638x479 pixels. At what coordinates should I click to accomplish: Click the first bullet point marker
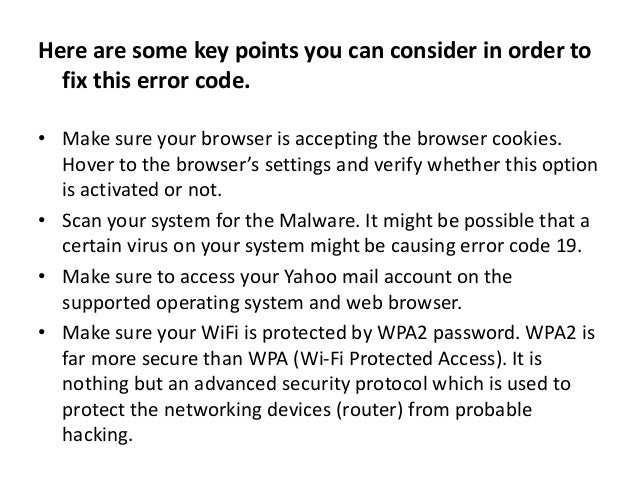[42, 138]
